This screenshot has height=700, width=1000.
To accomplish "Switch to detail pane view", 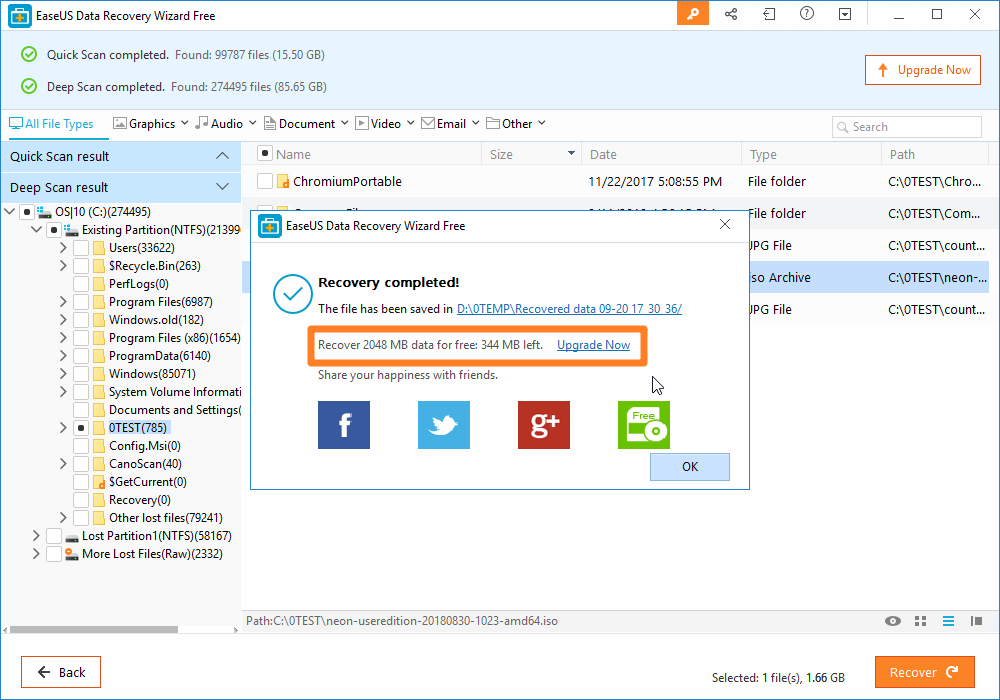I will pyautogui.click(x=976, y=621).
